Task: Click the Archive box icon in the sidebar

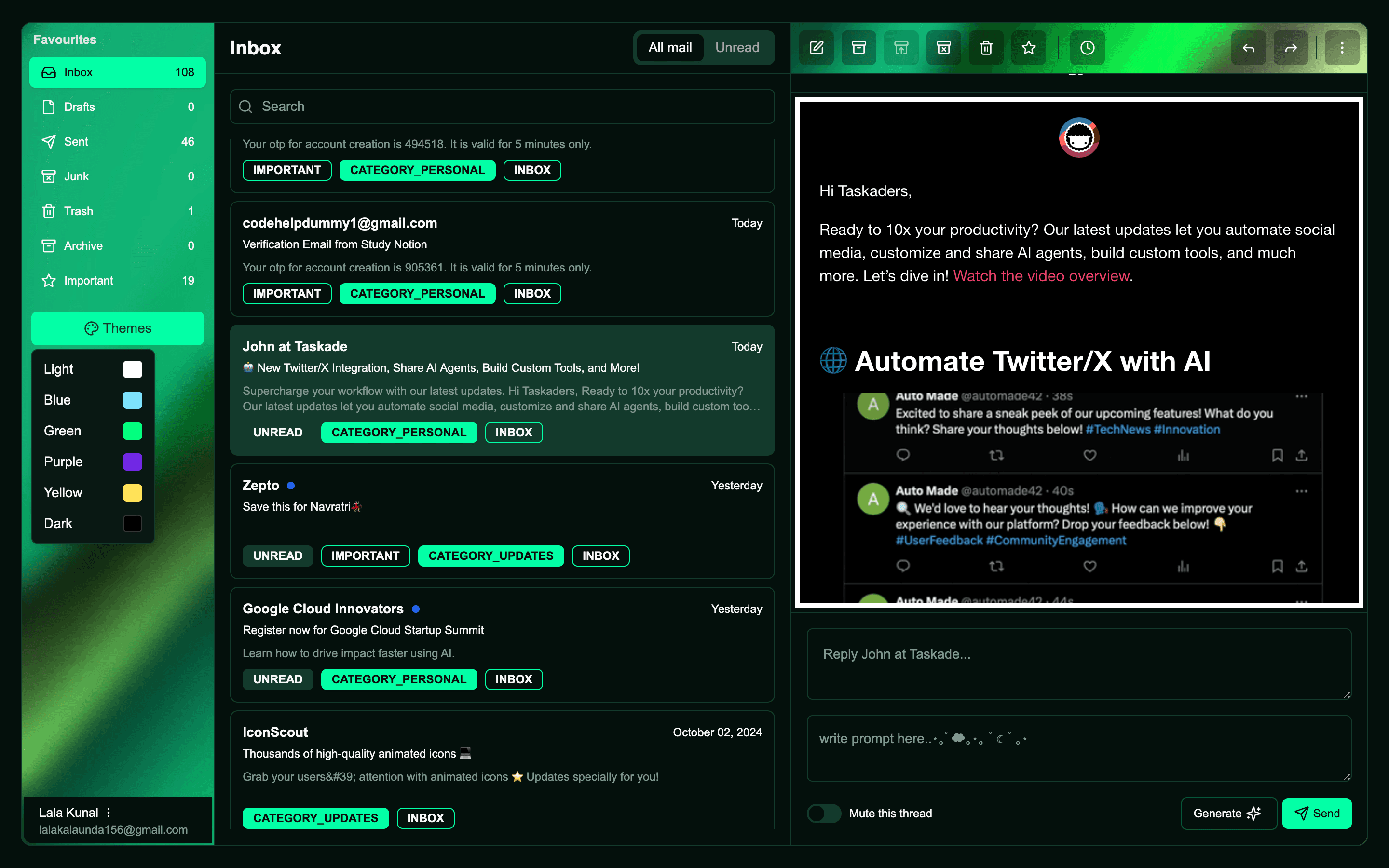Action: 49,246
